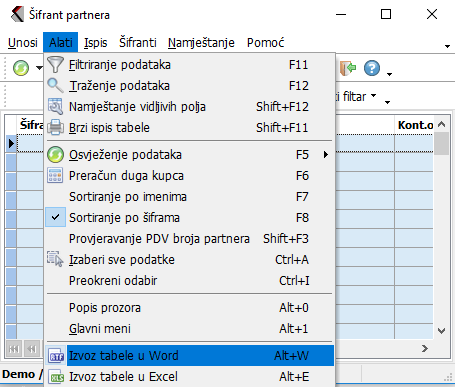This screenshot has width=455, height=387.
Task: Click the Šifra column header
Action: 30,125
